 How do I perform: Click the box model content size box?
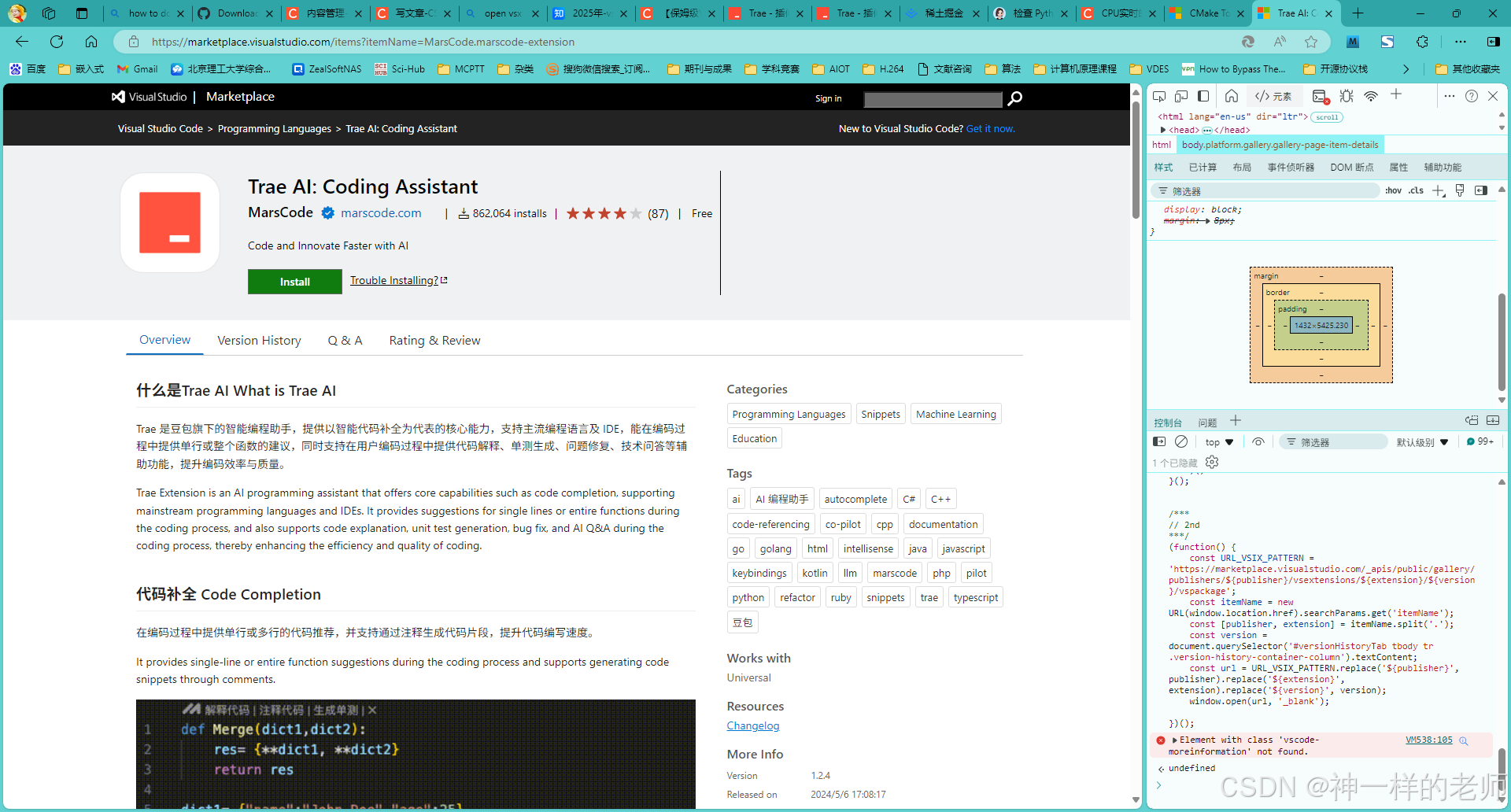(1321, 325)
